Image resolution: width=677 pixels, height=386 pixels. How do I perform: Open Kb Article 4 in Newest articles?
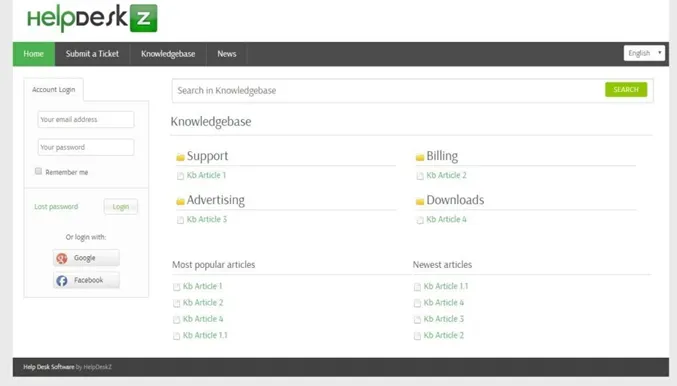pos(444,303)
